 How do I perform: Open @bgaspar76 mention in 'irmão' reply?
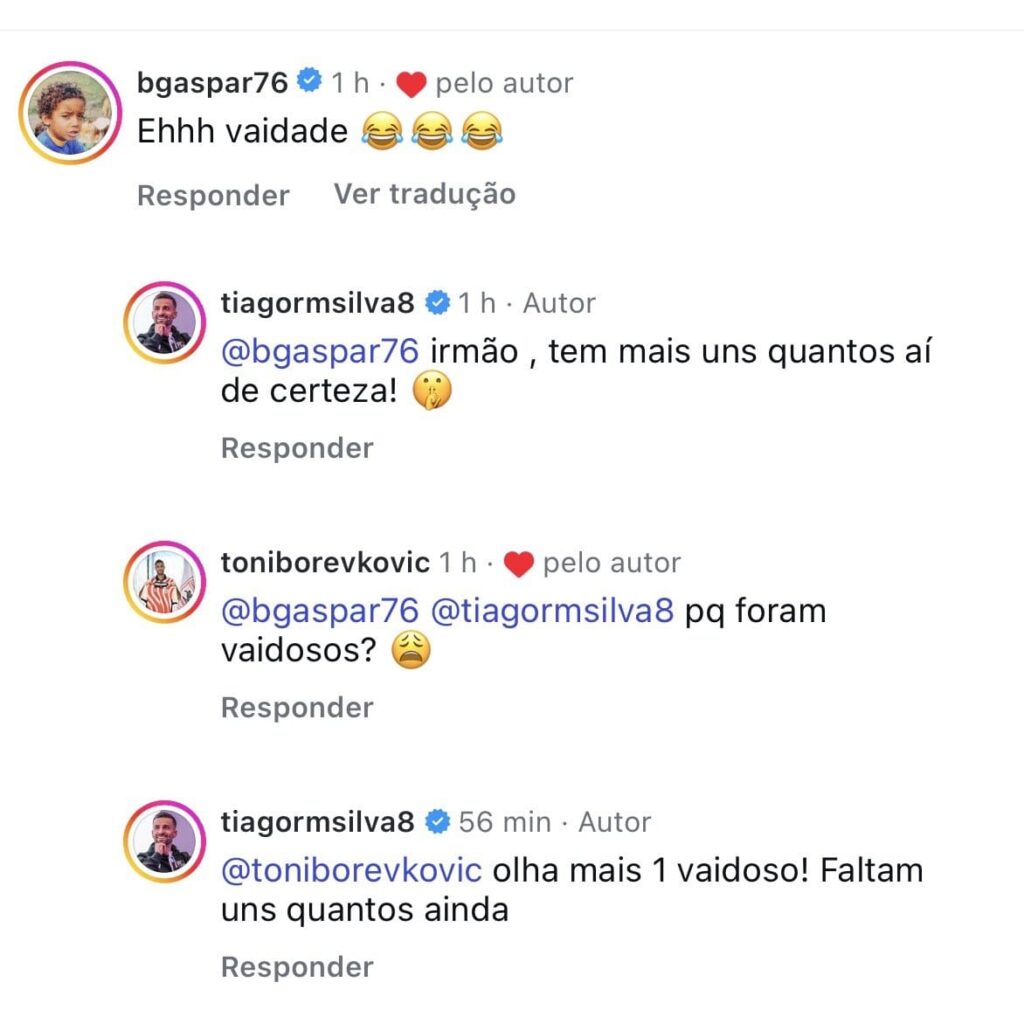(320, 352)
